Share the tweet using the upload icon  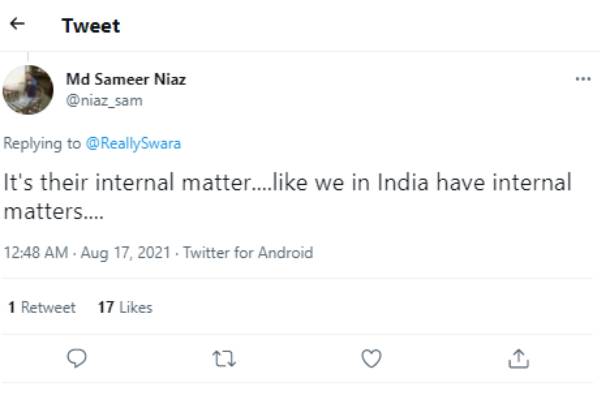(x=518, y=359)
